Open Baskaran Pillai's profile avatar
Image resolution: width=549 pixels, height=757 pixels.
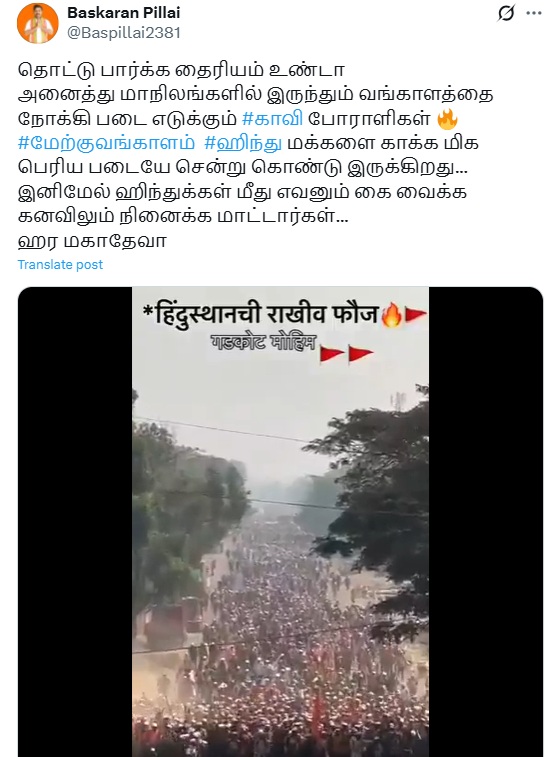point(38,23)
